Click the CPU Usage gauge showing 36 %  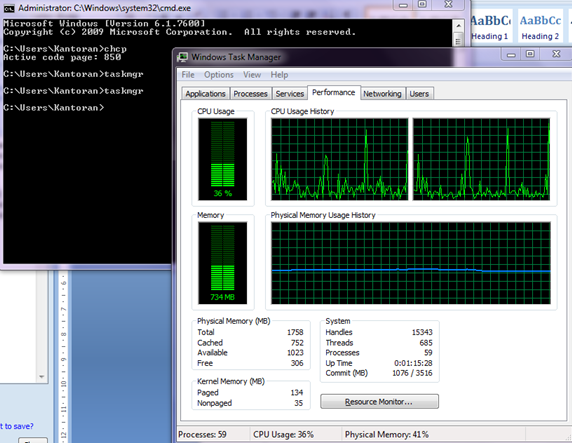point(223,159)
